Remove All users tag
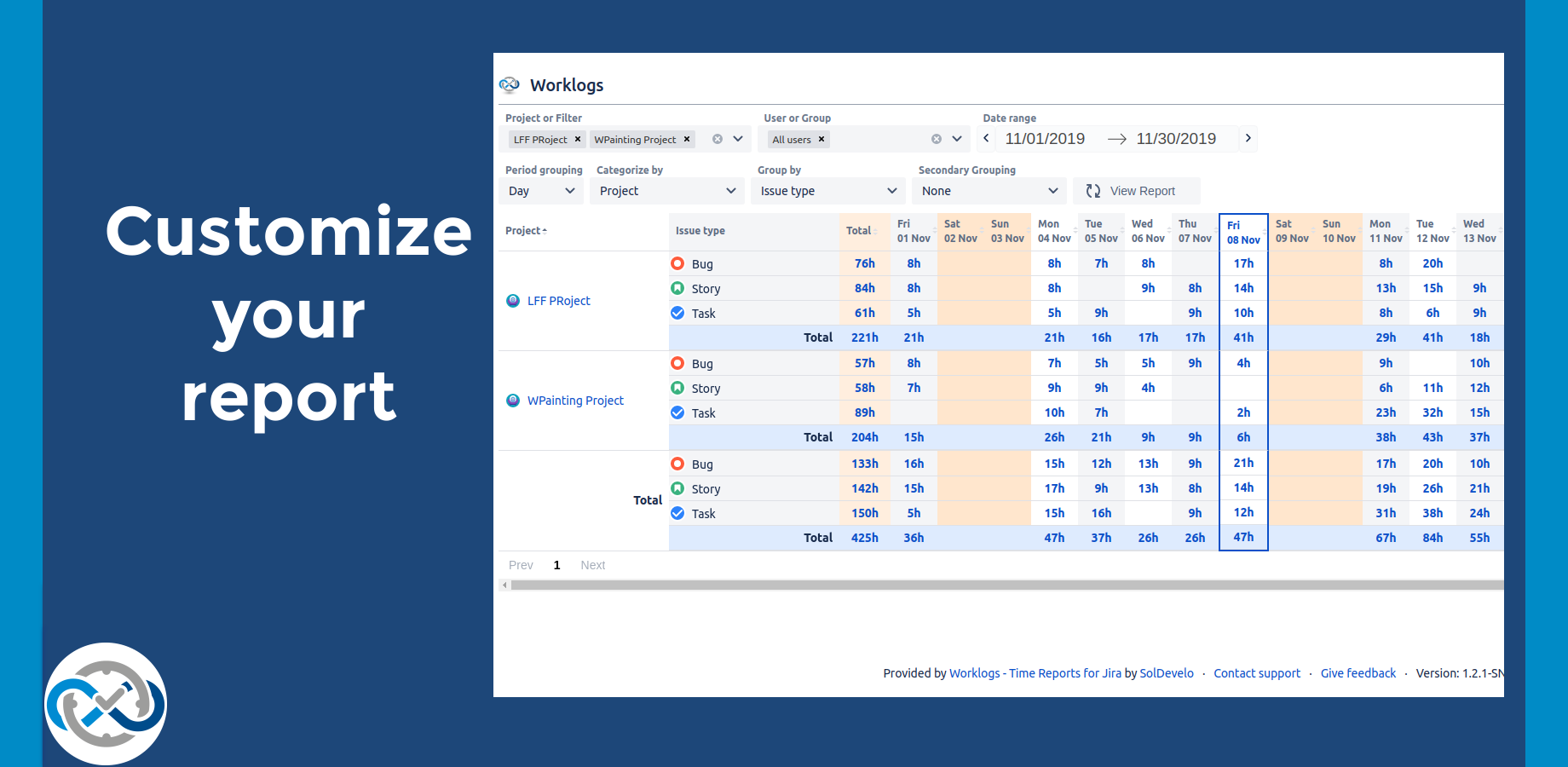 [821, 139]
